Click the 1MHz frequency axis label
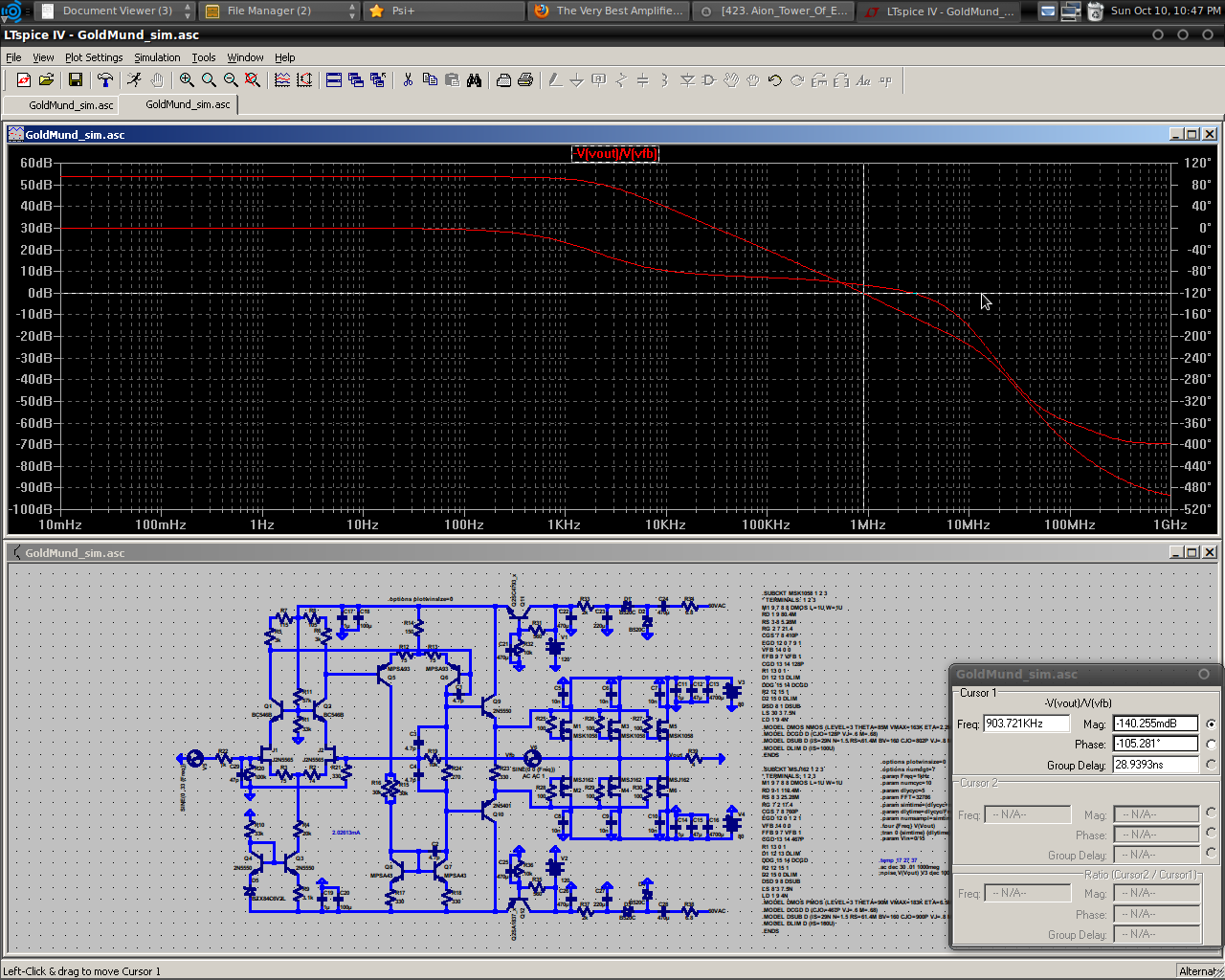 pyautogui.click(x=867, y=524)
